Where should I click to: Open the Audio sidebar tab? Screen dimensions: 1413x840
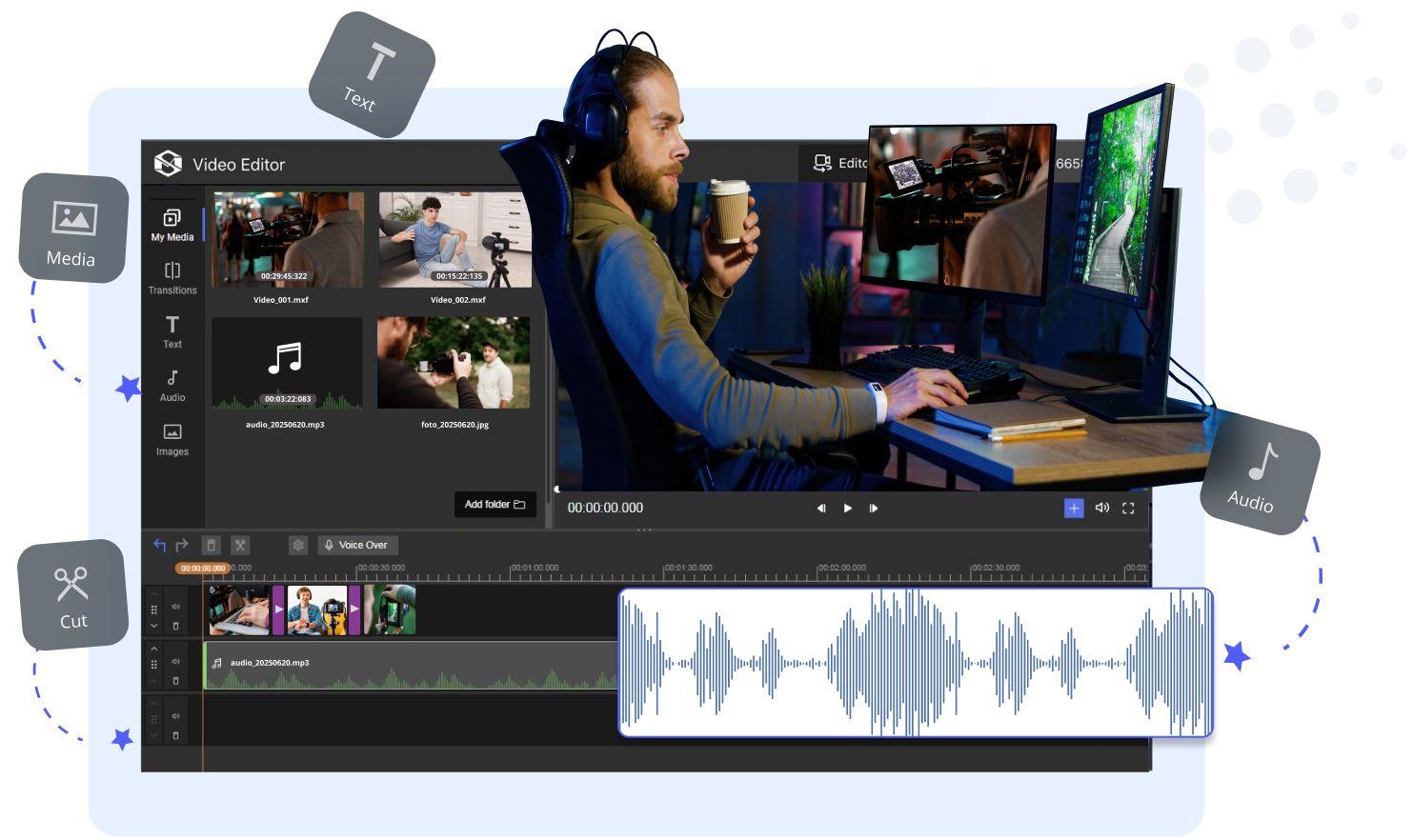(172, 386)
